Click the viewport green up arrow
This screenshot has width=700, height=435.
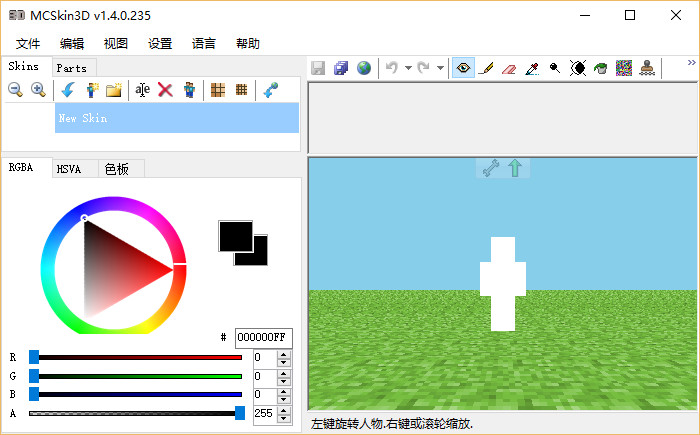(515, 168)
